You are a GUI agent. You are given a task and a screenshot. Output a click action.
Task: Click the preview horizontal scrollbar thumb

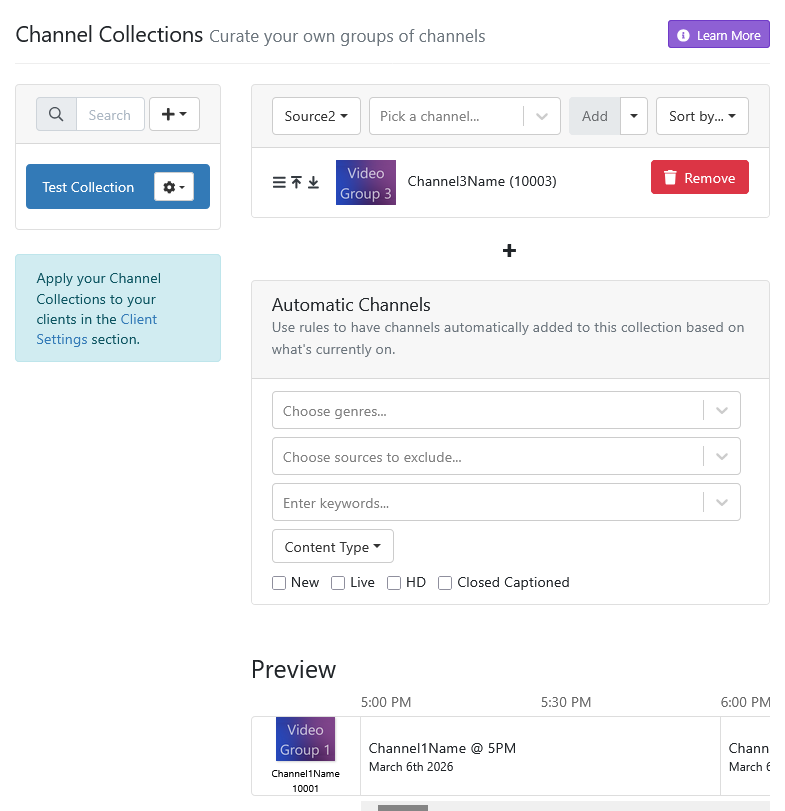coord(402,806)
